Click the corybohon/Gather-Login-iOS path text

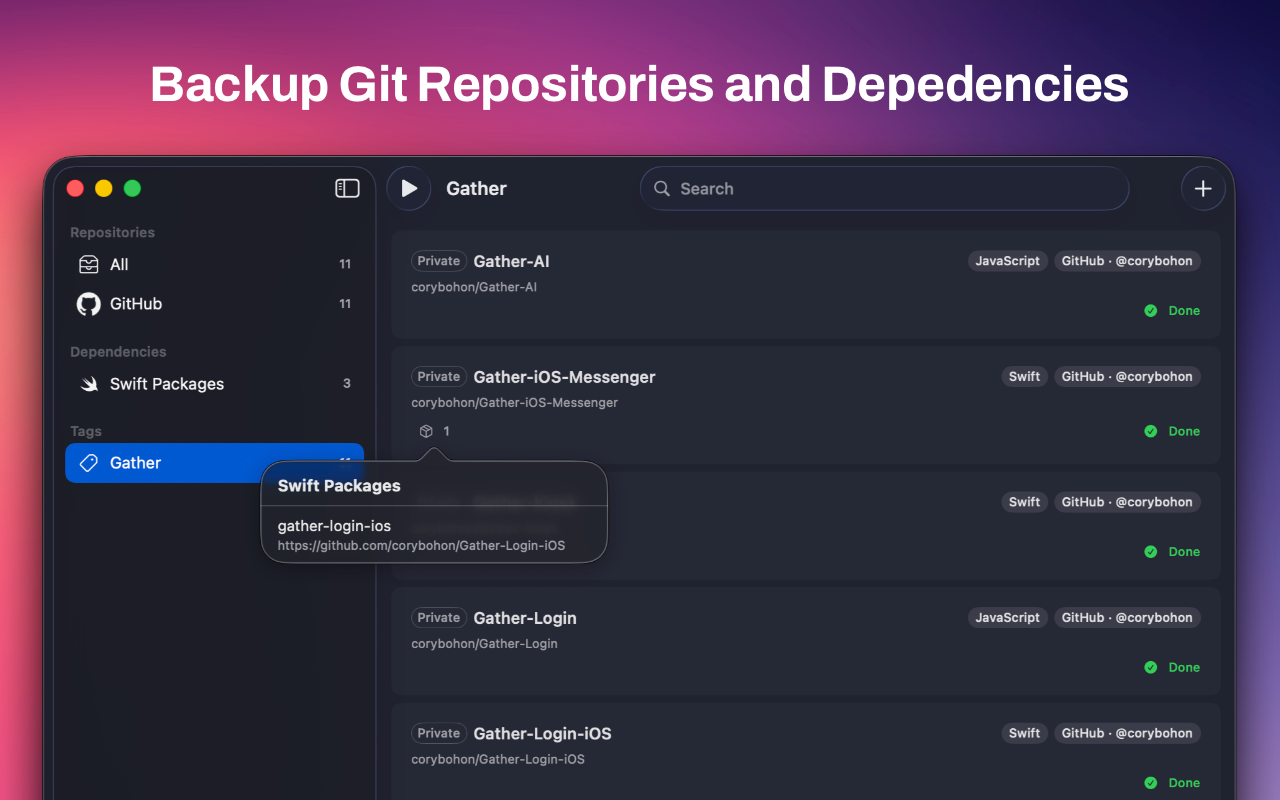click(x=498, y=759)
